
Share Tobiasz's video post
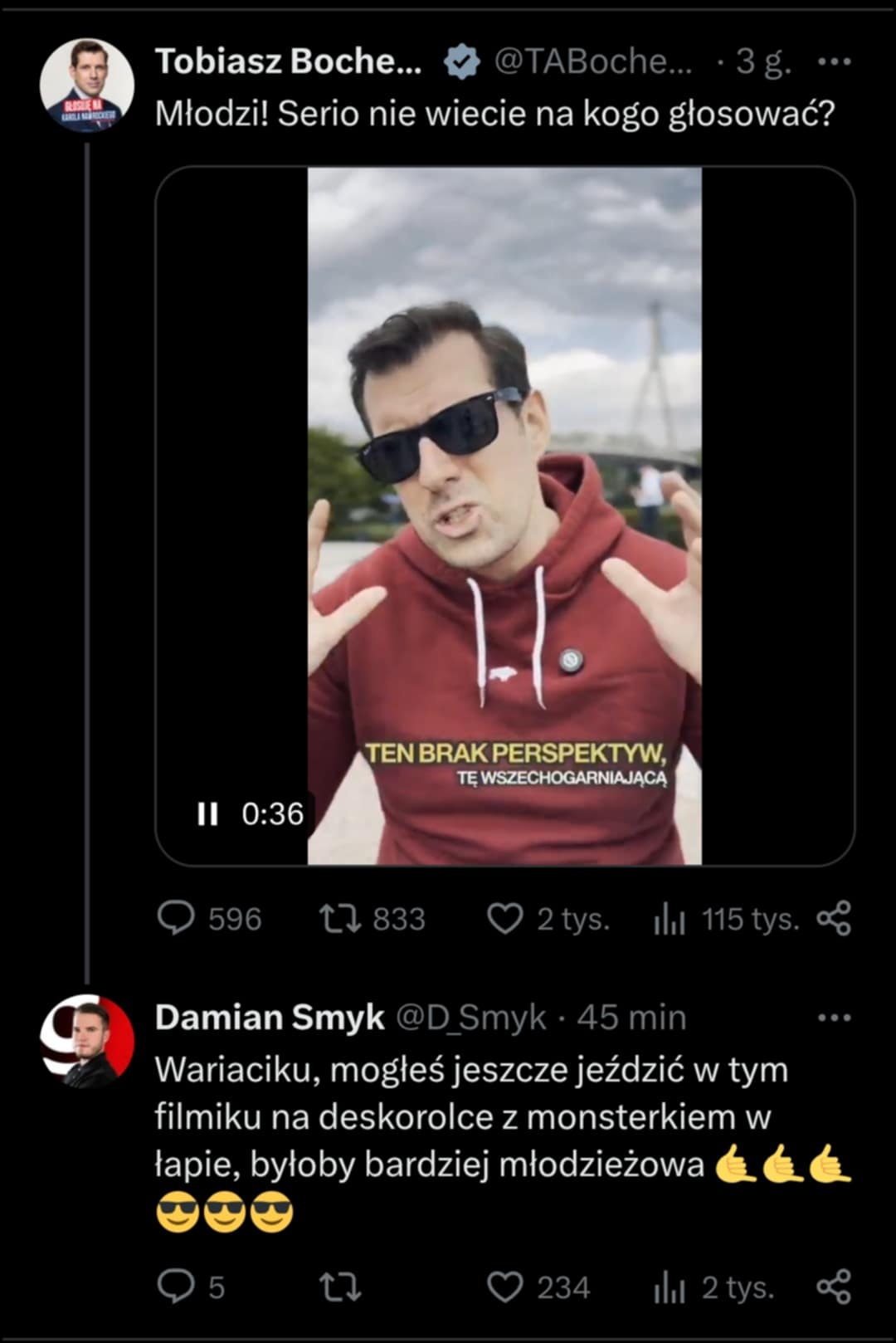pos(834,918)
